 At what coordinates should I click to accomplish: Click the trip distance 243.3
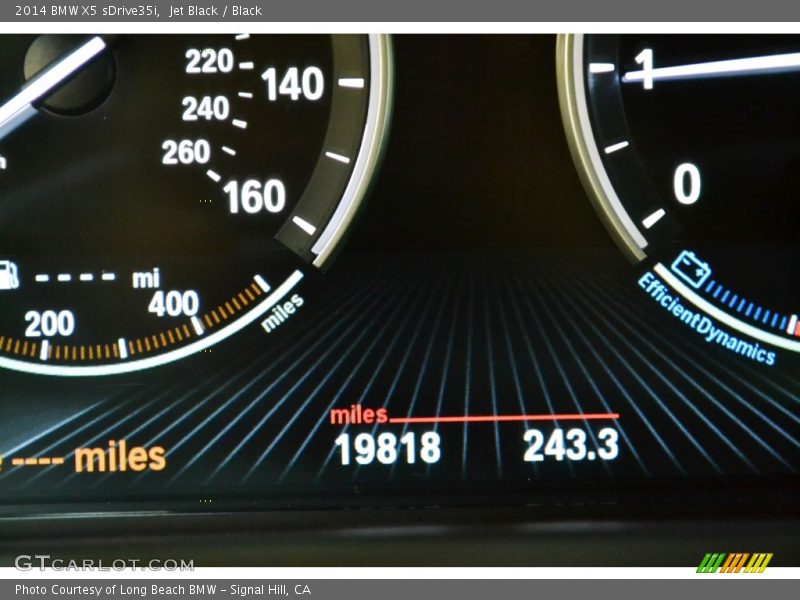click(571, 445)
